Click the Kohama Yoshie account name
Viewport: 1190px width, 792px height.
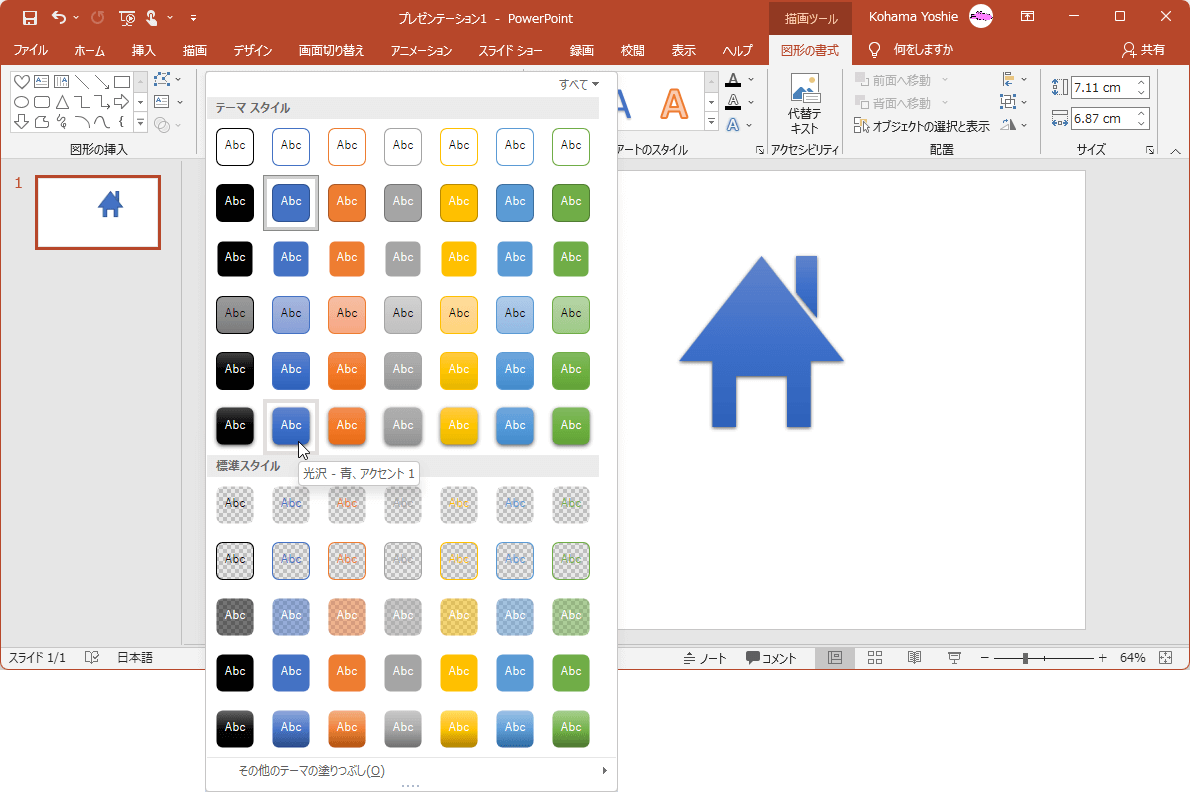[x=913, y=17]
